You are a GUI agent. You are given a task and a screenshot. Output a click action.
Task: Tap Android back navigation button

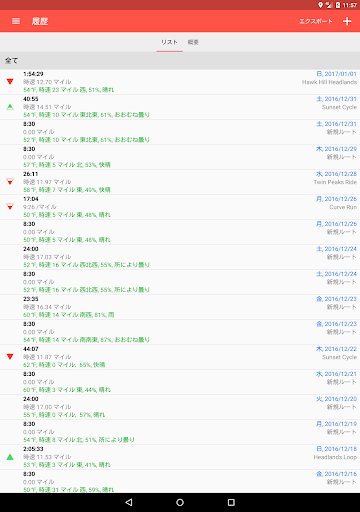click(129, 502)
